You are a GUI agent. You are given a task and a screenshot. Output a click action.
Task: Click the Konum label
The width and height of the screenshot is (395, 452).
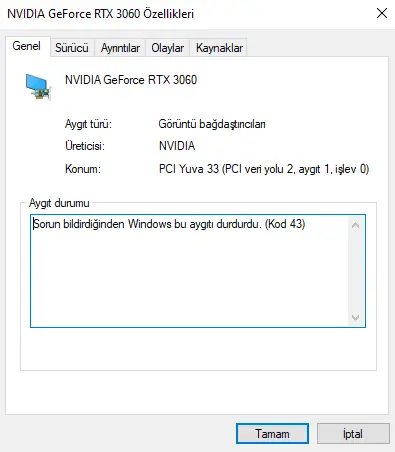point(83,169)
